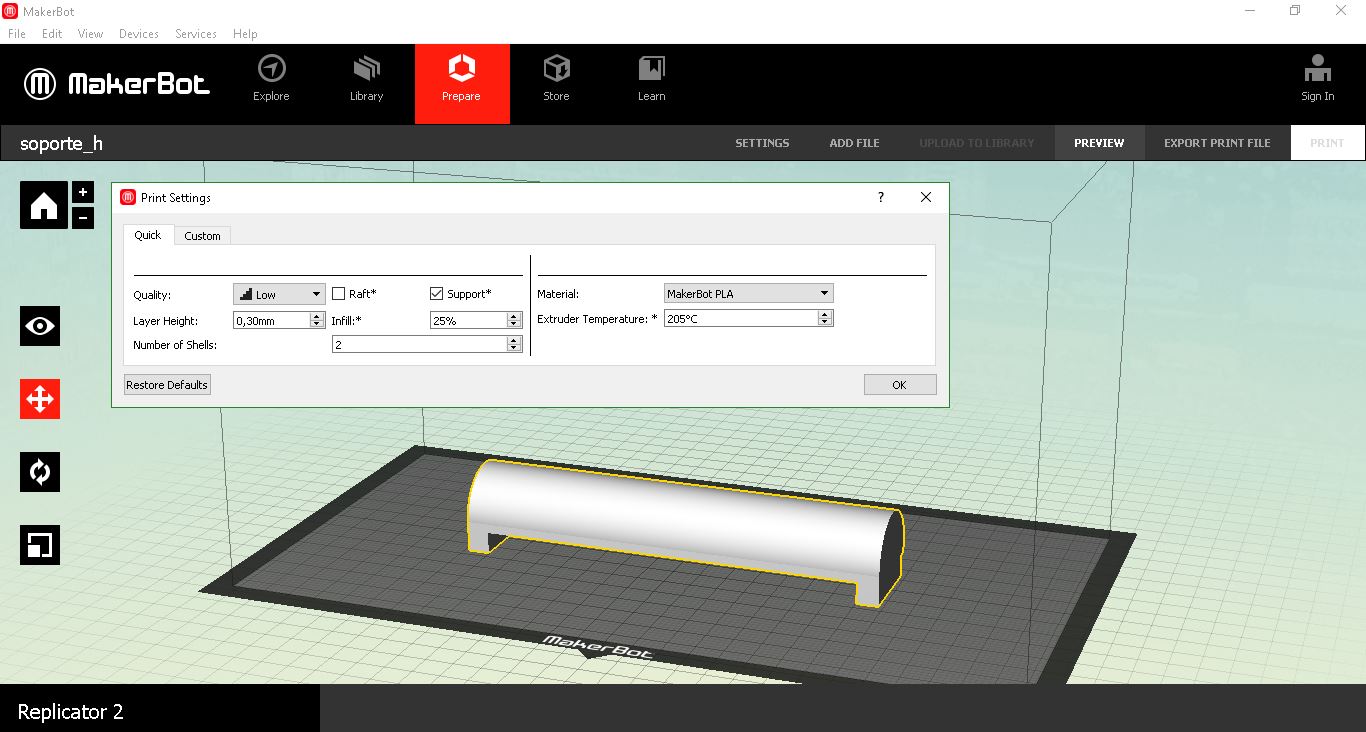Decrease Number of Shells with down arrow
1366x732 pixels.
[515, 348]
